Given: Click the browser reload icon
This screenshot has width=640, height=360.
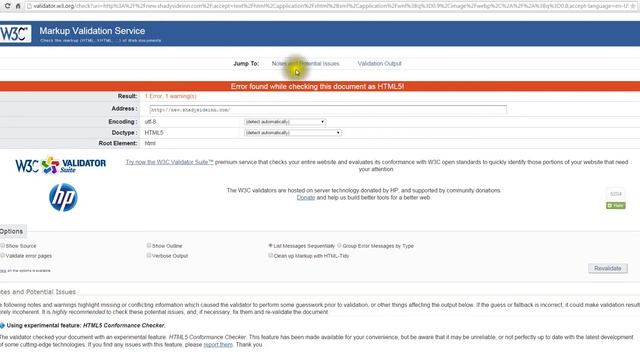Looking at the screenshot, I should pyautogui.click(x=7, y=6).
